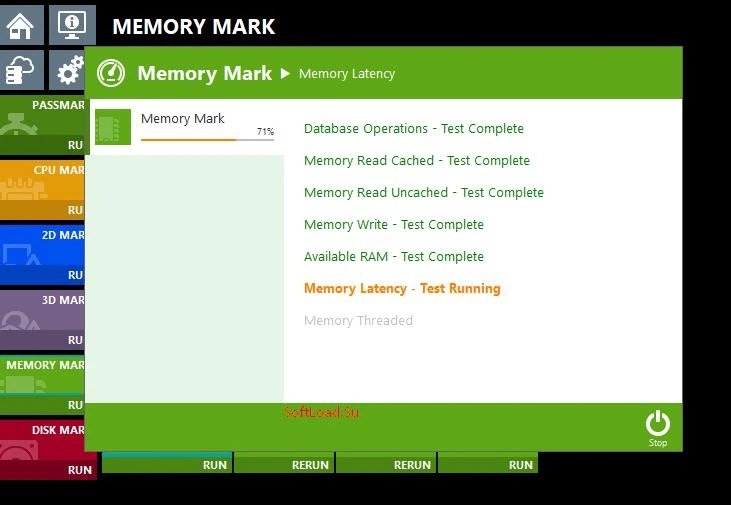This screenshot has width=731, height=505.
Task: Stop the running test with power icon
Action: click(657, 428)
